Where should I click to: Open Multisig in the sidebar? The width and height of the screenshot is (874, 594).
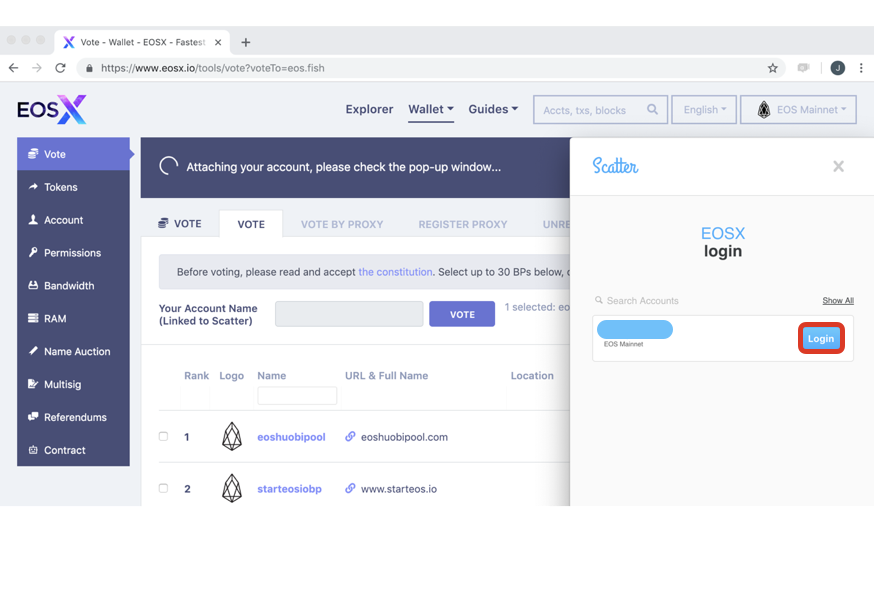click(x=74, y=384)
